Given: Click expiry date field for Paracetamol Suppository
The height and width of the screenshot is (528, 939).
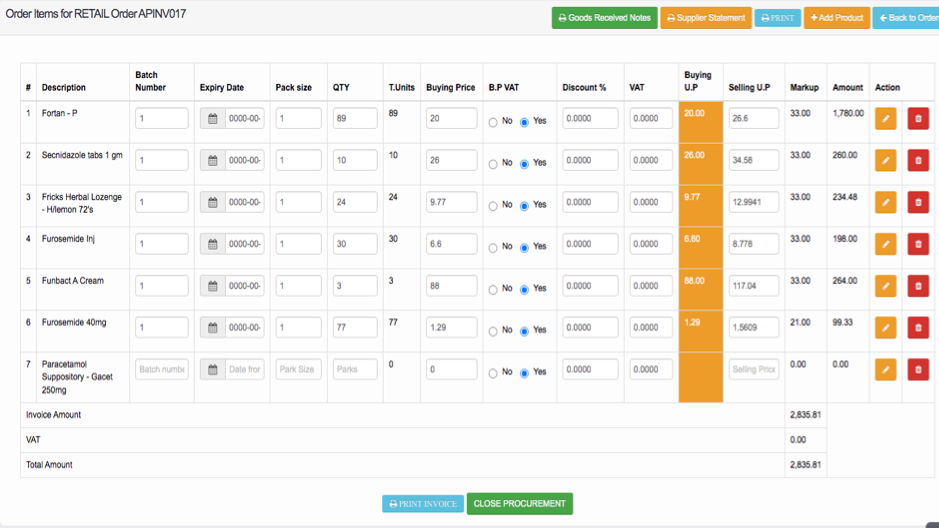Looking at the screenshot, I should click(244, 369).
